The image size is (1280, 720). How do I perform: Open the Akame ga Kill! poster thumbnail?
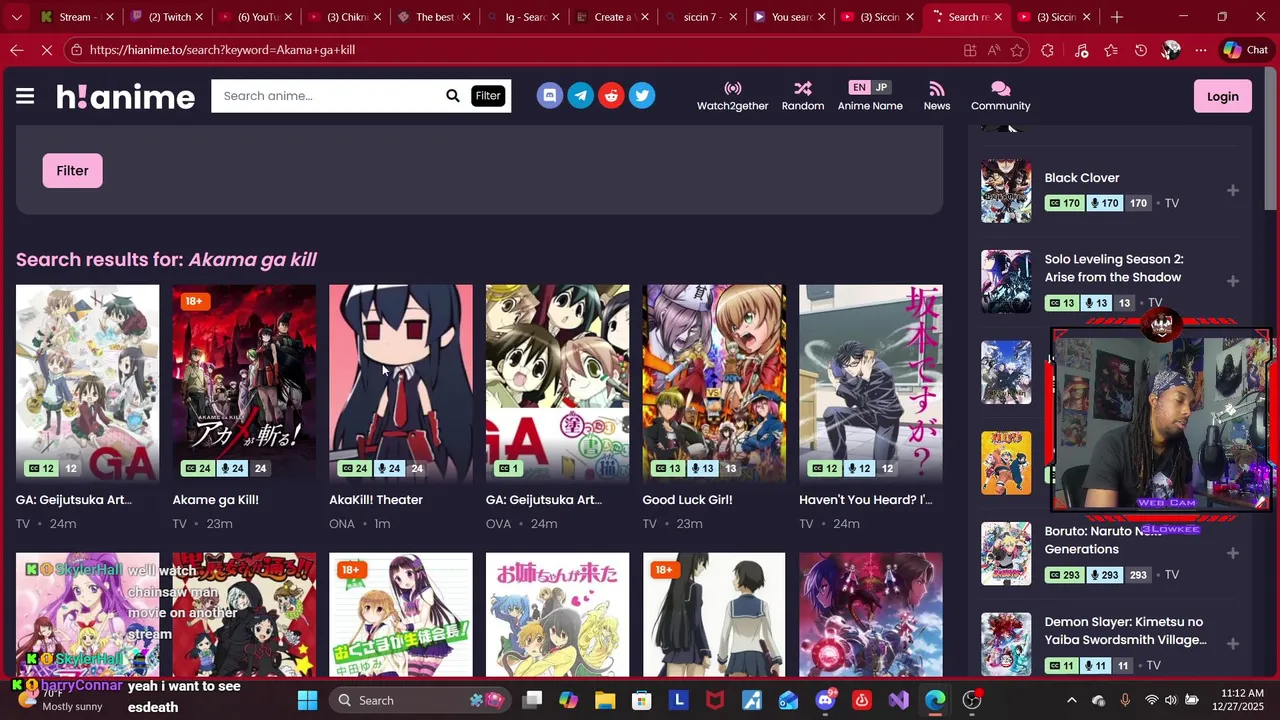pos(244,383)
